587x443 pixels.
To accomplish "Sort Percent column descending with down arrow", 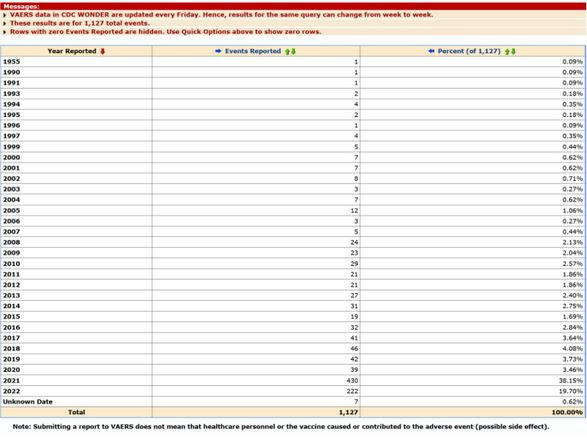I will coord(513,52).
